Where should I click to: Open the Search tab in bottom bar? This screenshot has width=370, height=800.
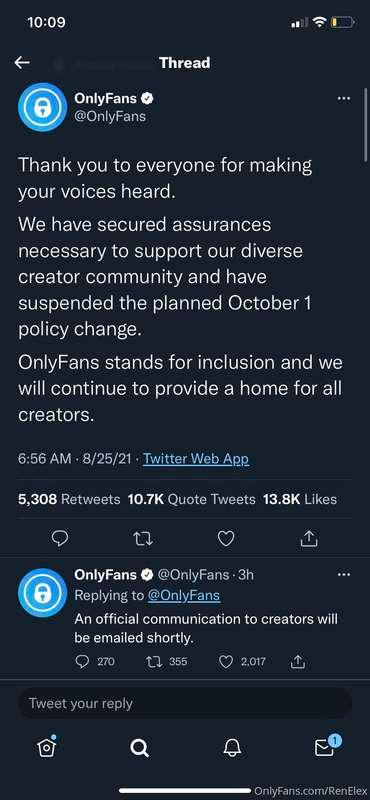pos(139,747)
